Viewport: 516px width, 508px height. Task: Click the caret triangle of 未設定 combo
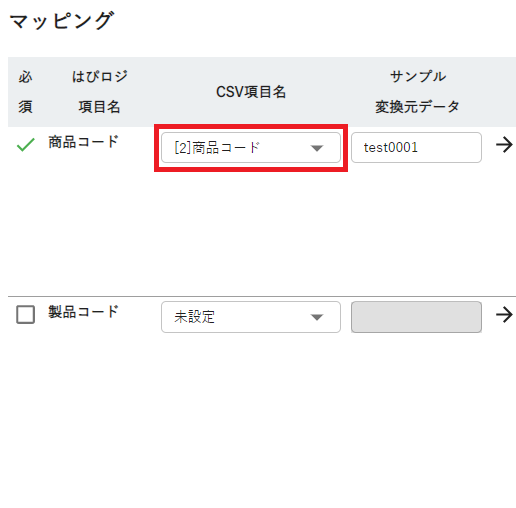317,317
